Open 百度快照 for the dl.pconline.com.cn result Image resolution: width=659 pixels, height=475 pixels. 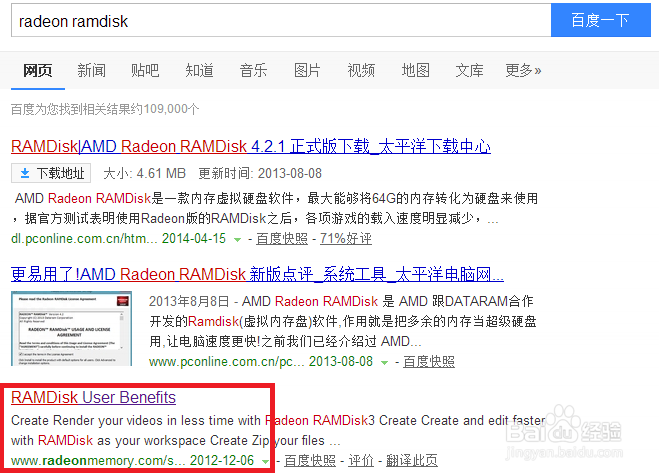click(x=282, y=238)
